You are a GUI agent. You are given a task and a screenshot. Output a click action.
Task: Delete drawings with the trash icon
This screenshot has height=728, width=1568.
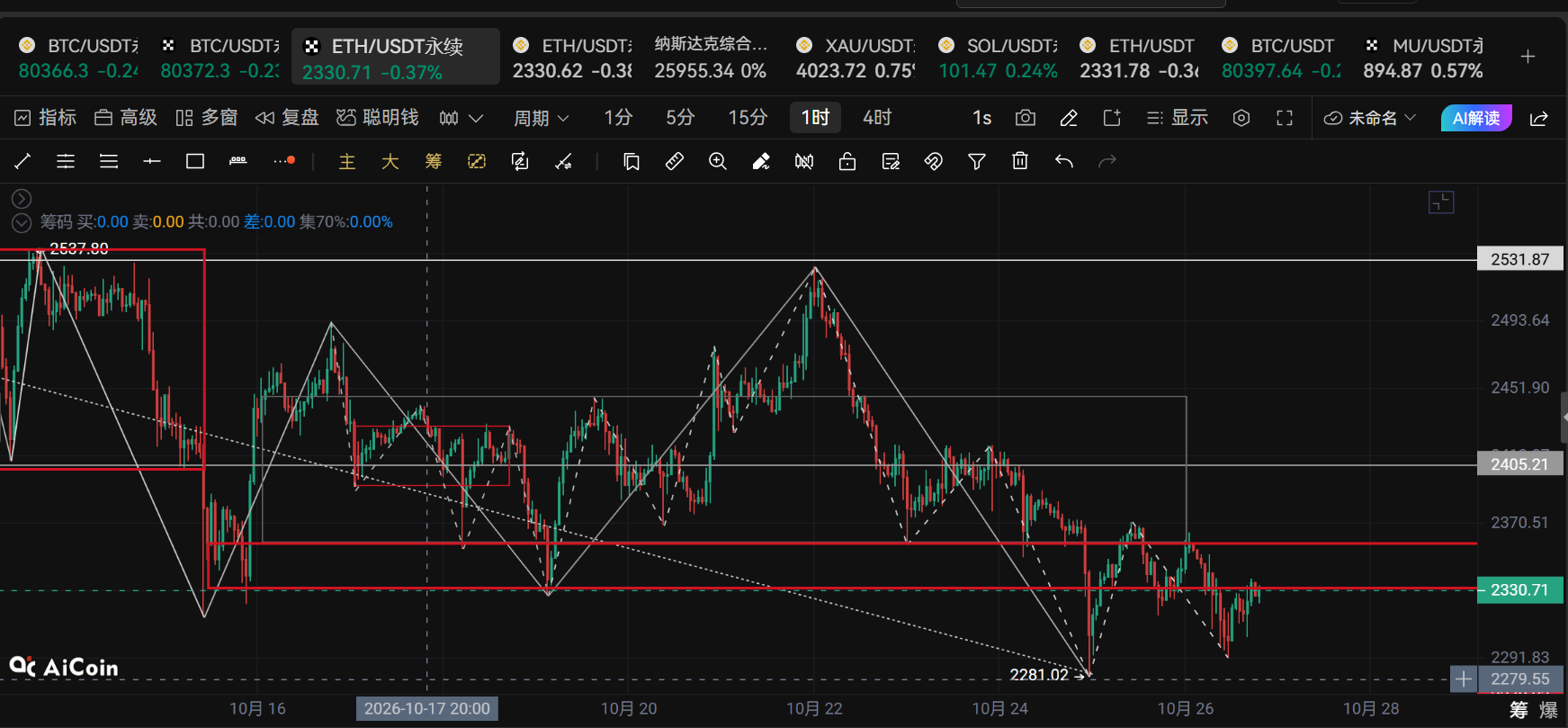[x=1020, y=161]
